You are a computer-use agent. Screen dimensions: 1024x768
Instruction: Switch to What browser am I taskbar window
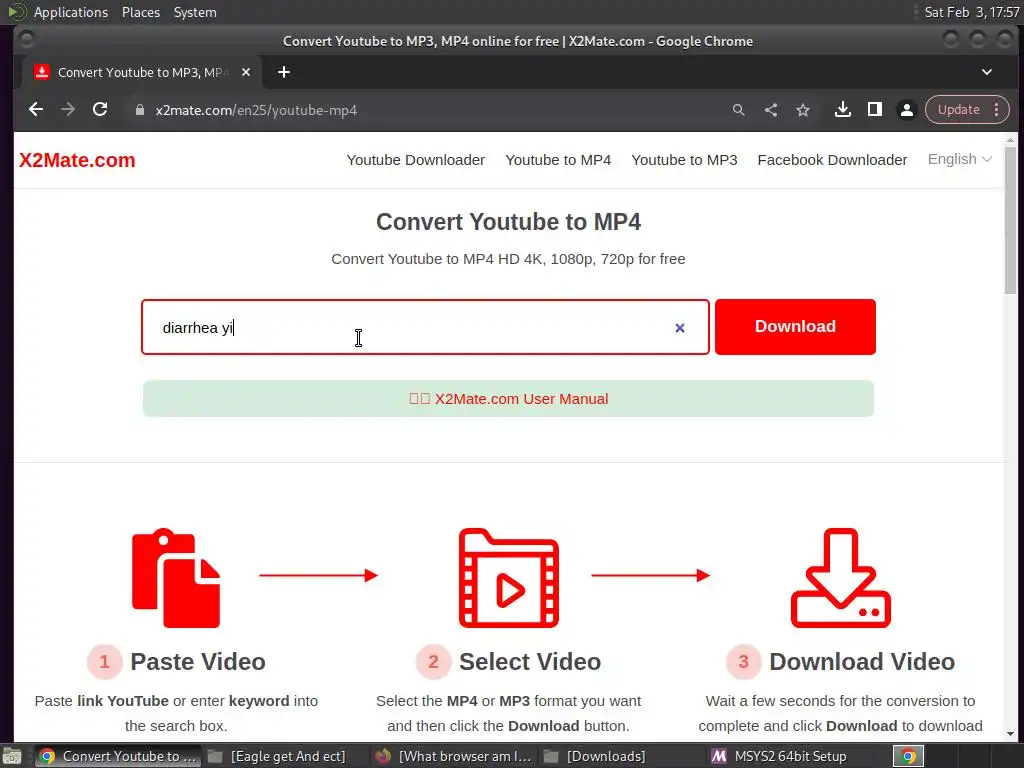(455, 756)
